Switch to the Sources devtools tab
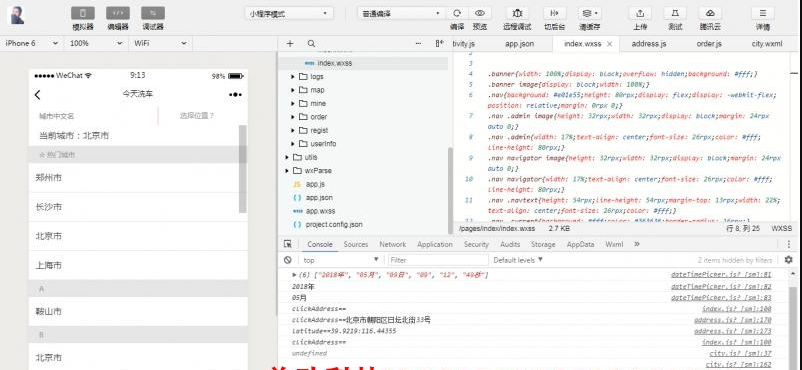The image size is (802, 370). [355, 244]
